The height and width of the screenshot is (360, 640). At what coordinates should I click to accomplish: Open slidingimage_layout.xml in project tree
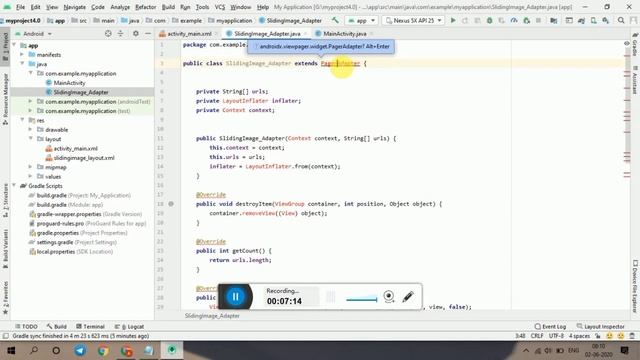[x=84, y=158]
